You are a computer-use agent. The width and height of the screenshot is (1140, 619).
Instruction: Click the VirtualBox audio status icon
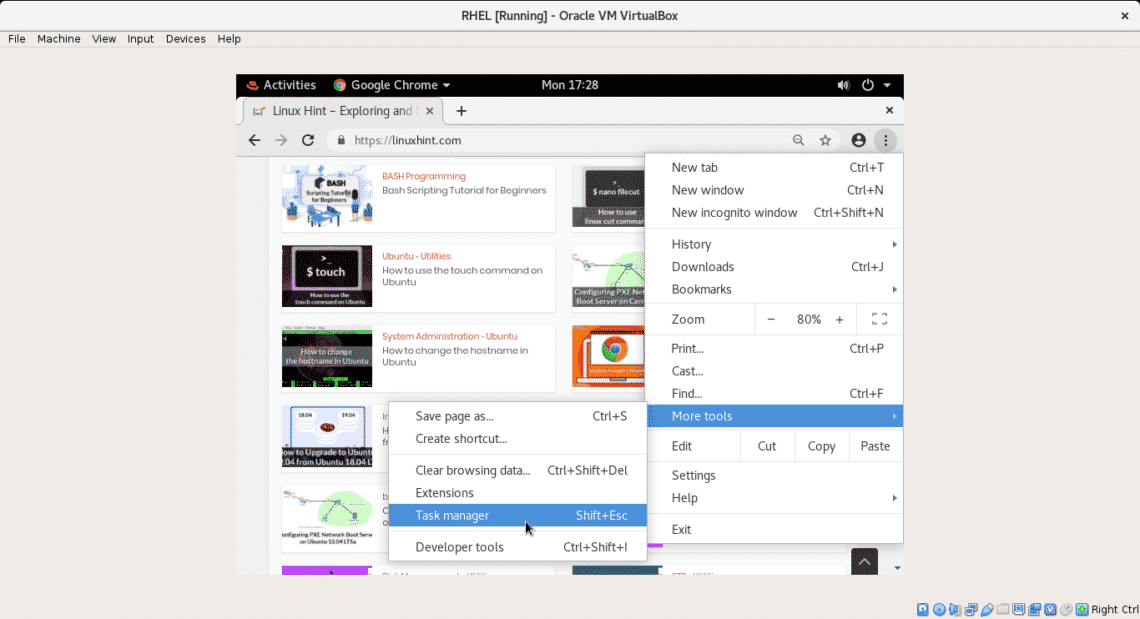[x=955, y=610]
